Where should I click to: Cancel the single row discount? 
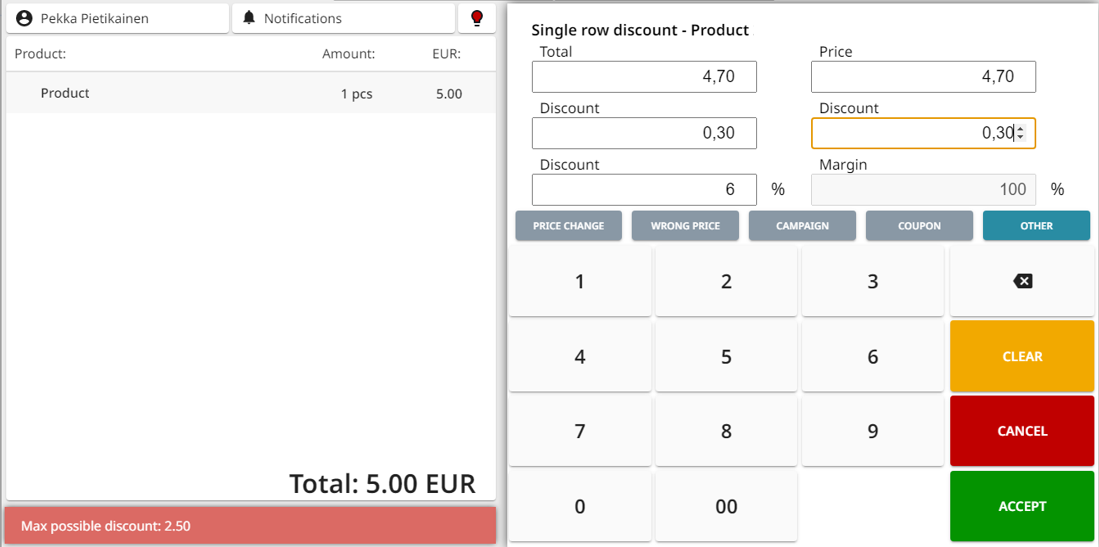[x=1022, y=431]
